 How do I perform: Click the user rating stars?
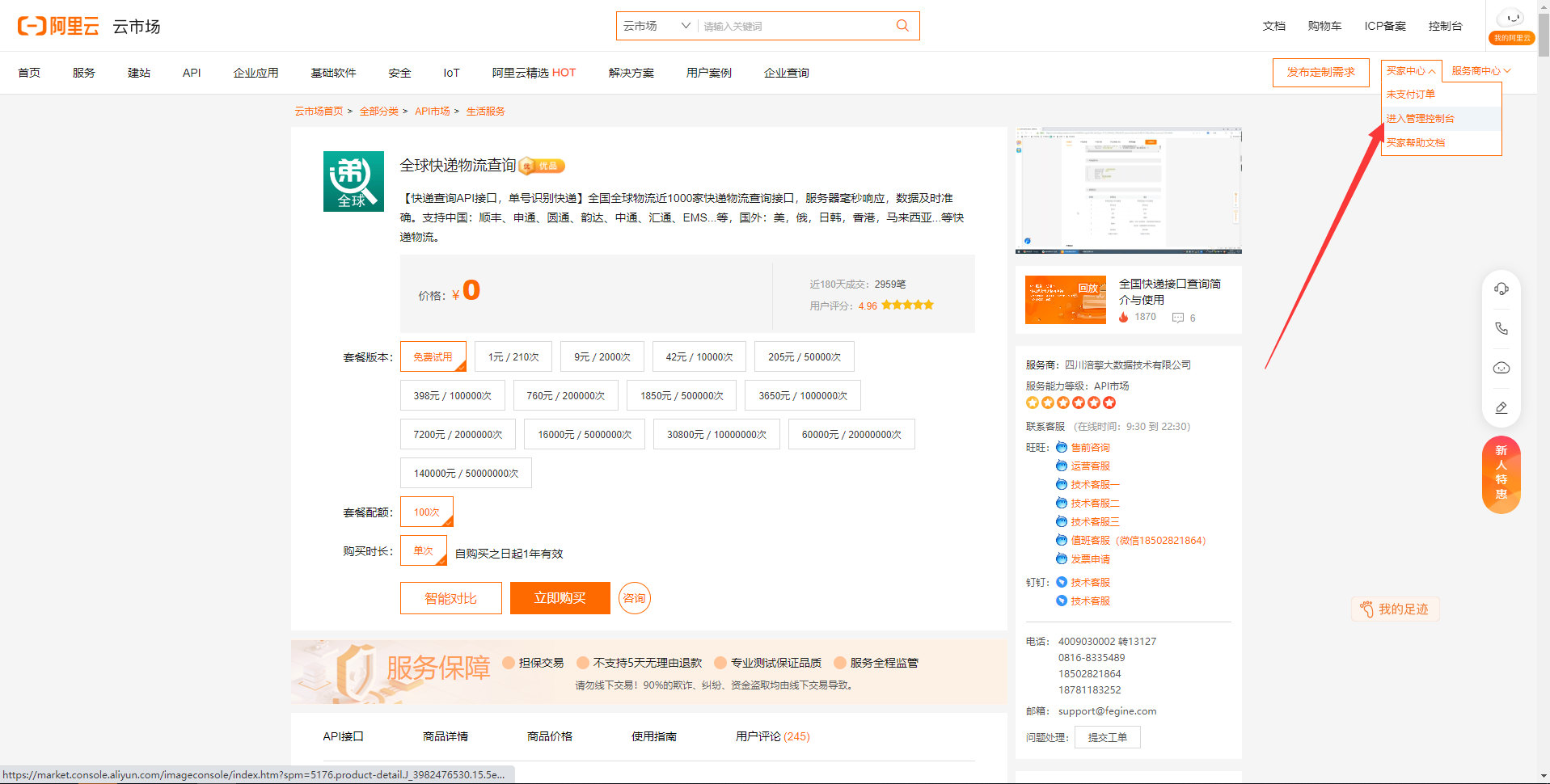907,306
